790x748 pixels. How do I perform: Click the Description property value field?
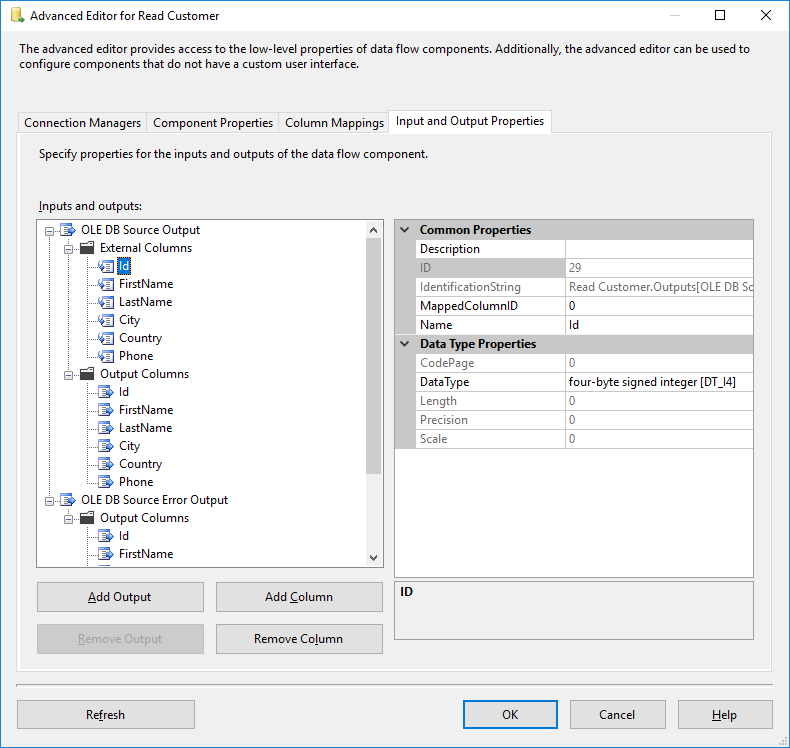click(x=659, y=249)
